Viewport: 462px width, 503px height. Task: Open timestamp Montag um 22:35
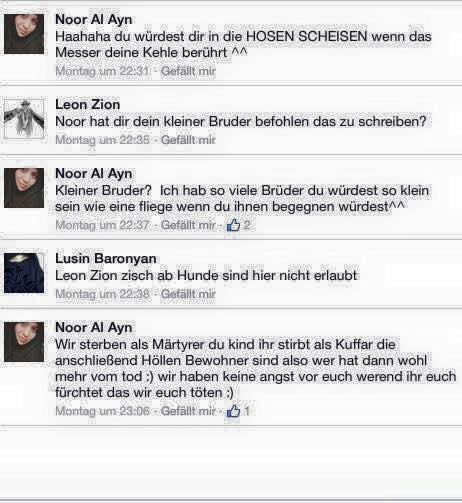pos(102,140)
